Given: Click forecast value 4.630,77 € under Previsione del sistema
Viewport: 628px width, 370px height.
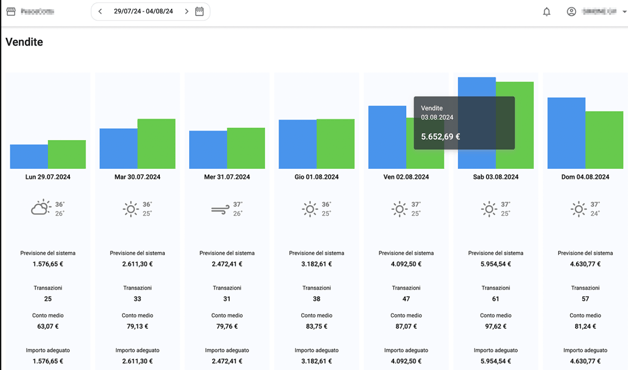Looking at the screenshot, I should [585, 264].
